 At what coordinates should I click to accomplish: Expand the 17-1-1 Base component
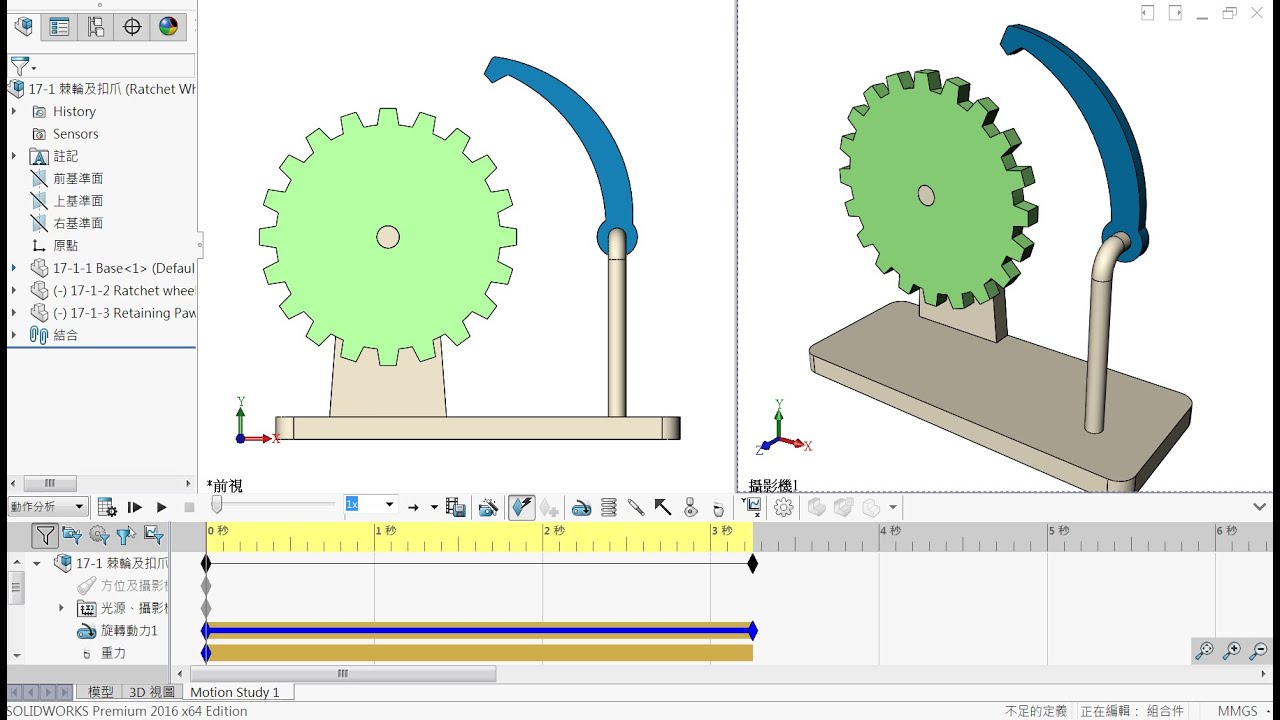(x=14, y=268)
